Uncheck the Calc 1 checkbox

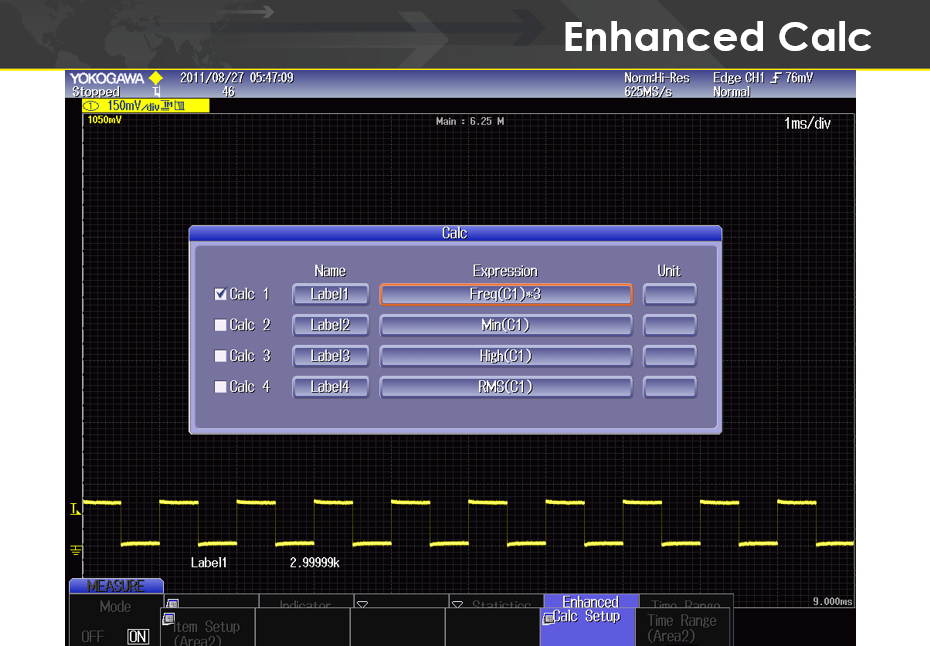tap(220, 294)
